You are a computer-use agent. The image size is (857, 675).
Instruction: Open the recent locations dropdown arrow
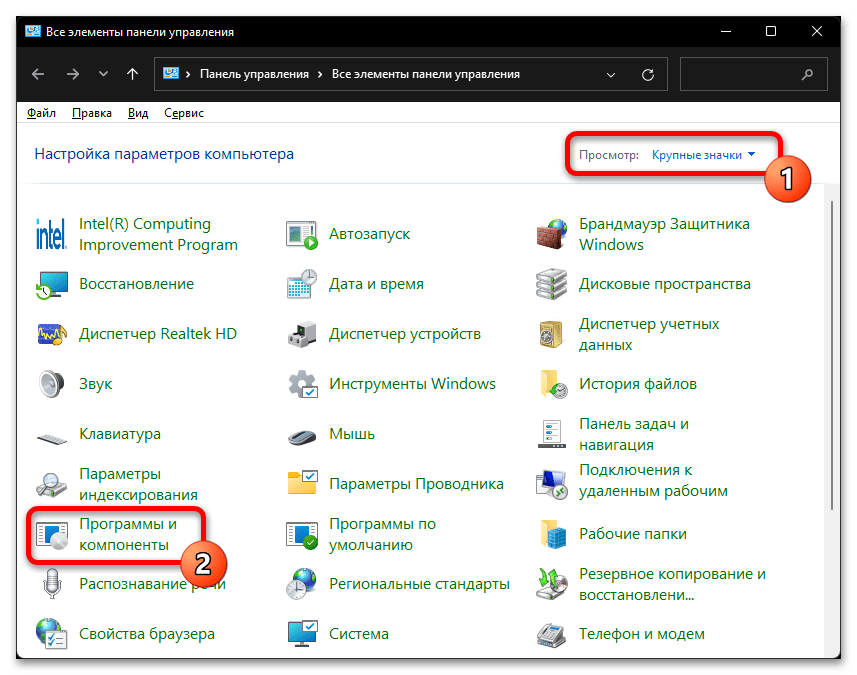(103, 74)
